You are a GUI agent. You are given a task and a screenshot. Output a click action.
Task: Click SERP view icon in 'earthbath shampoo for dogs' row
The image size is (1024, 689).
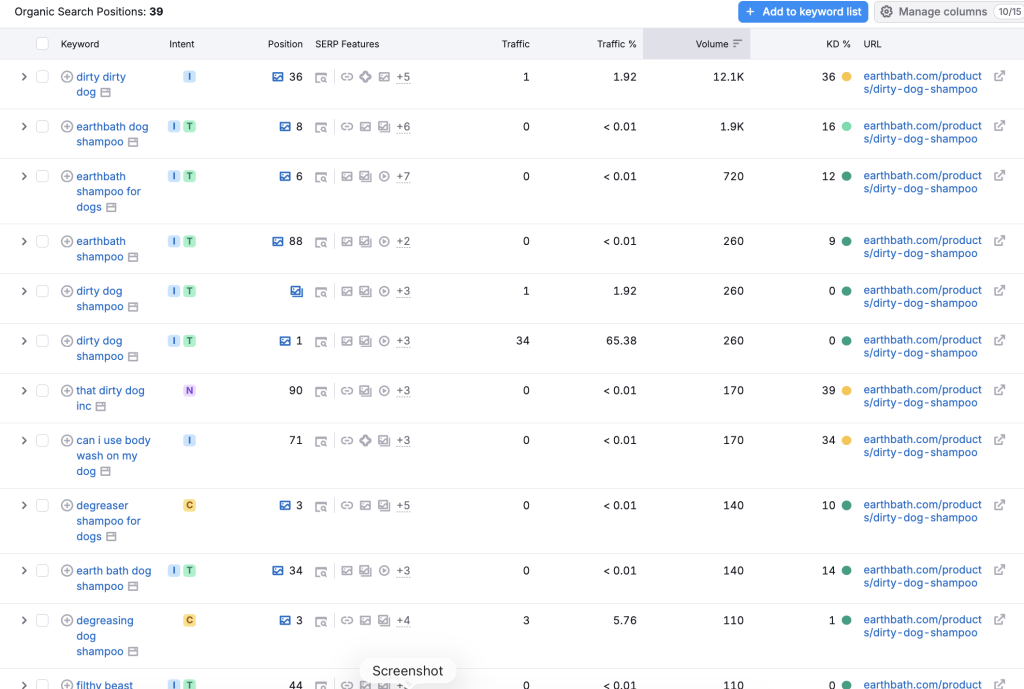(x=321, y=177)
